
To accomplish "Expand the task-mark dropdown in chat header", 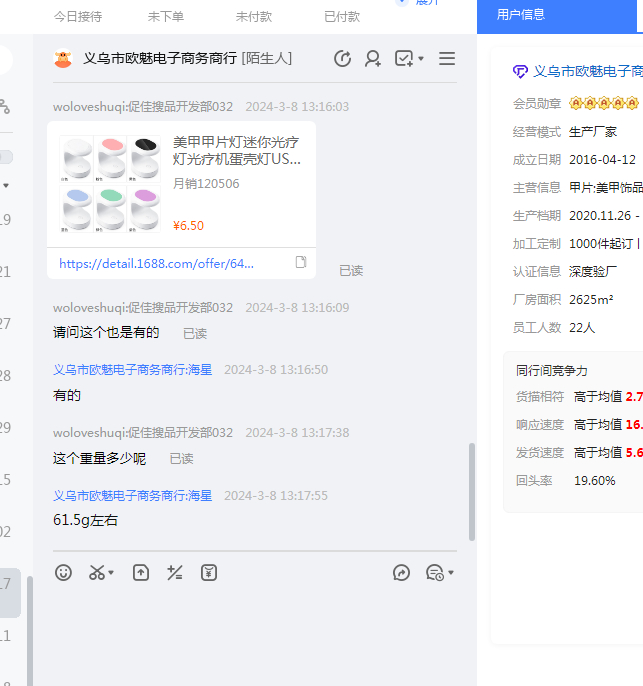I will click(421, 60).
